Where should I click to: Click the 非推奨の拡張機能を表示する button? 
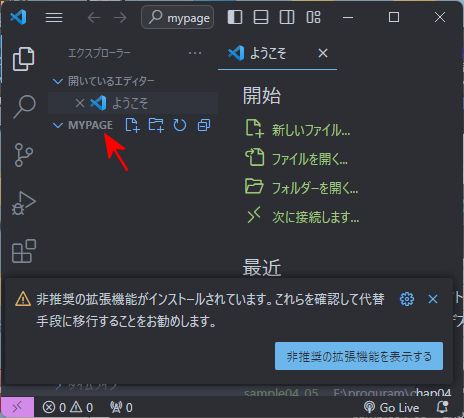pyautogui.click(x=359, y=356)
